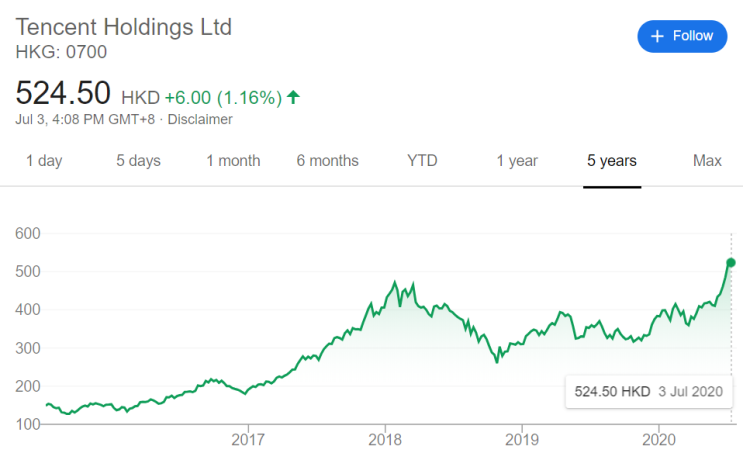Click the 2018 x-axis label
The width and height of the screenshot is (743, 460).
click(x=385, y=439)
